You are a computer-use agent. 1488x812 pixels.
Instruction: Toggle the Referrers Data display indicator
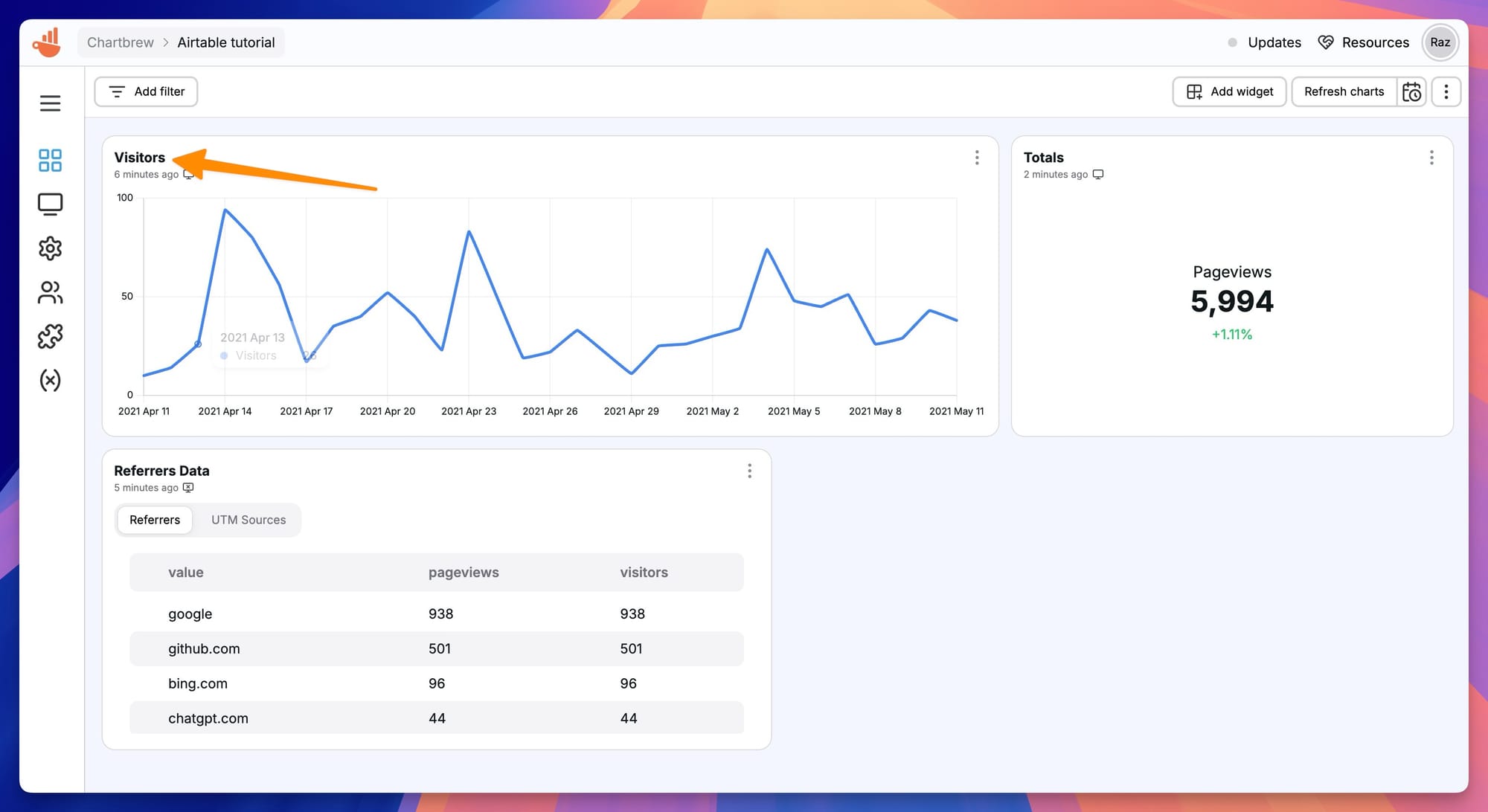pyautogui.click(x=187, y=487)
